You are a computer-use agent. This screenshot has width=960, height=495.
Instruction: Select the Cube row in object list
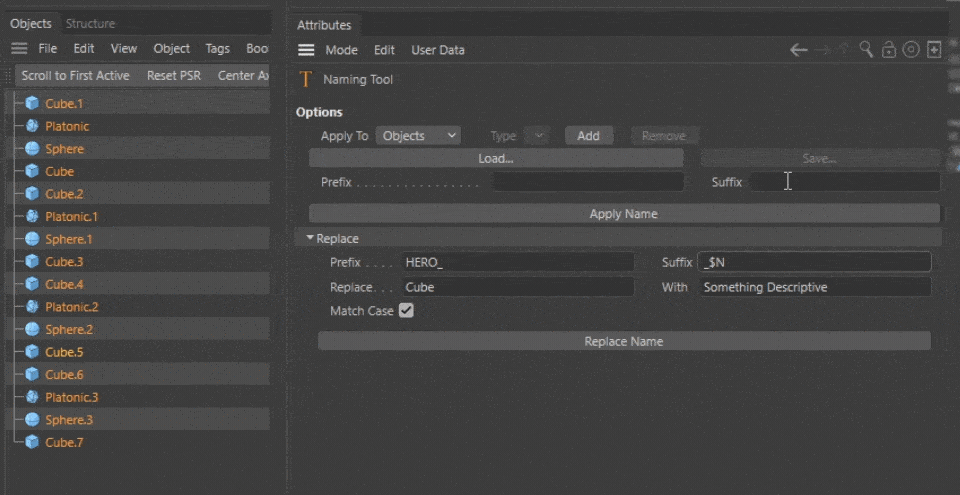pos(137,172)
